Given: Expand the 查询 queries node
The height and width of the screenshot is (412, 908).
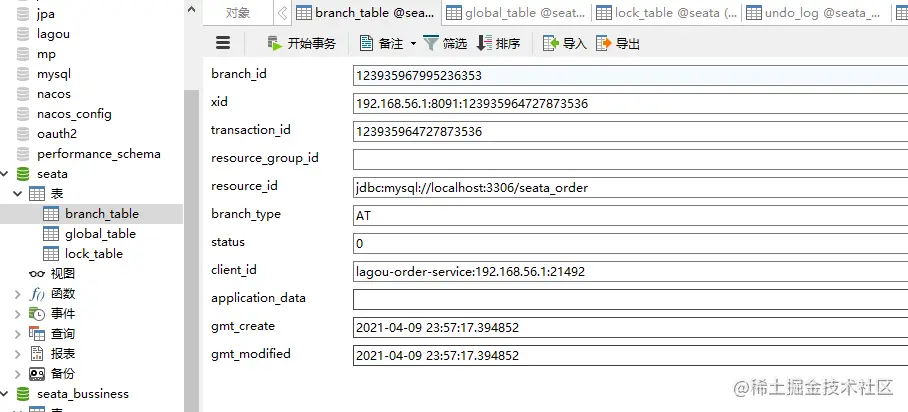Looking at the screenshot, I should pos(18,334).
